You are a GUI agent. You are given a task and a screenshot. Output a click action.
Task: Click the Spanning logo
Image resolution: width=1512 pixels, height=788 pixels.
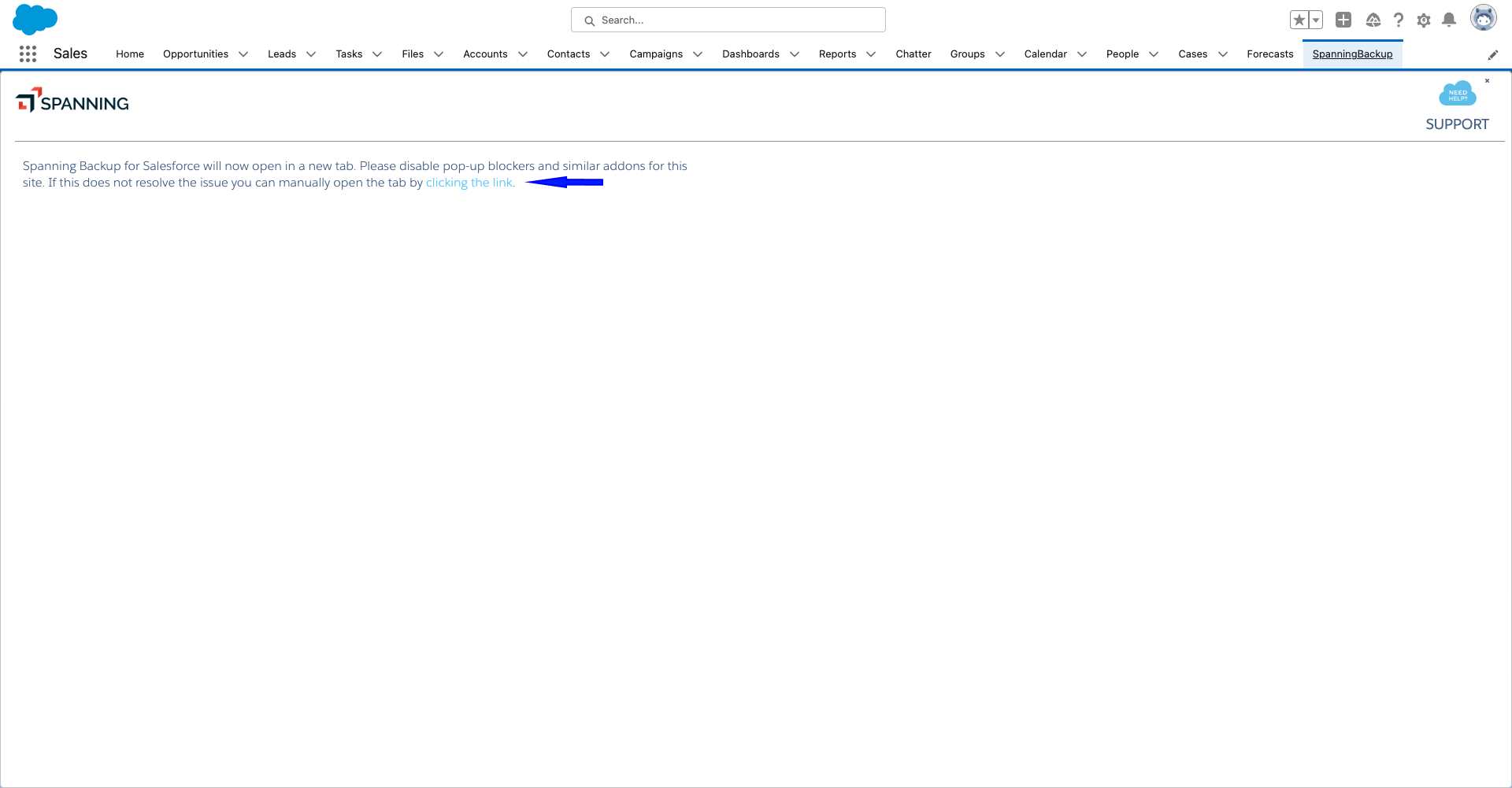pyautogui.click(x=72, y=101)
